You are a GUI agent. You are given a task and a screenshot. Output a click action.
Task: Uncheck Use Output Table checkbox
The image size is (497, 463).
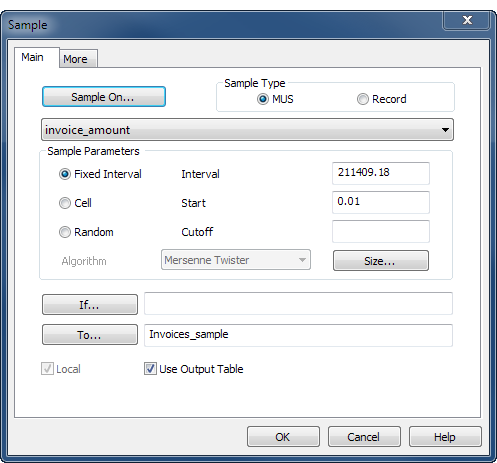pos(150,369)
